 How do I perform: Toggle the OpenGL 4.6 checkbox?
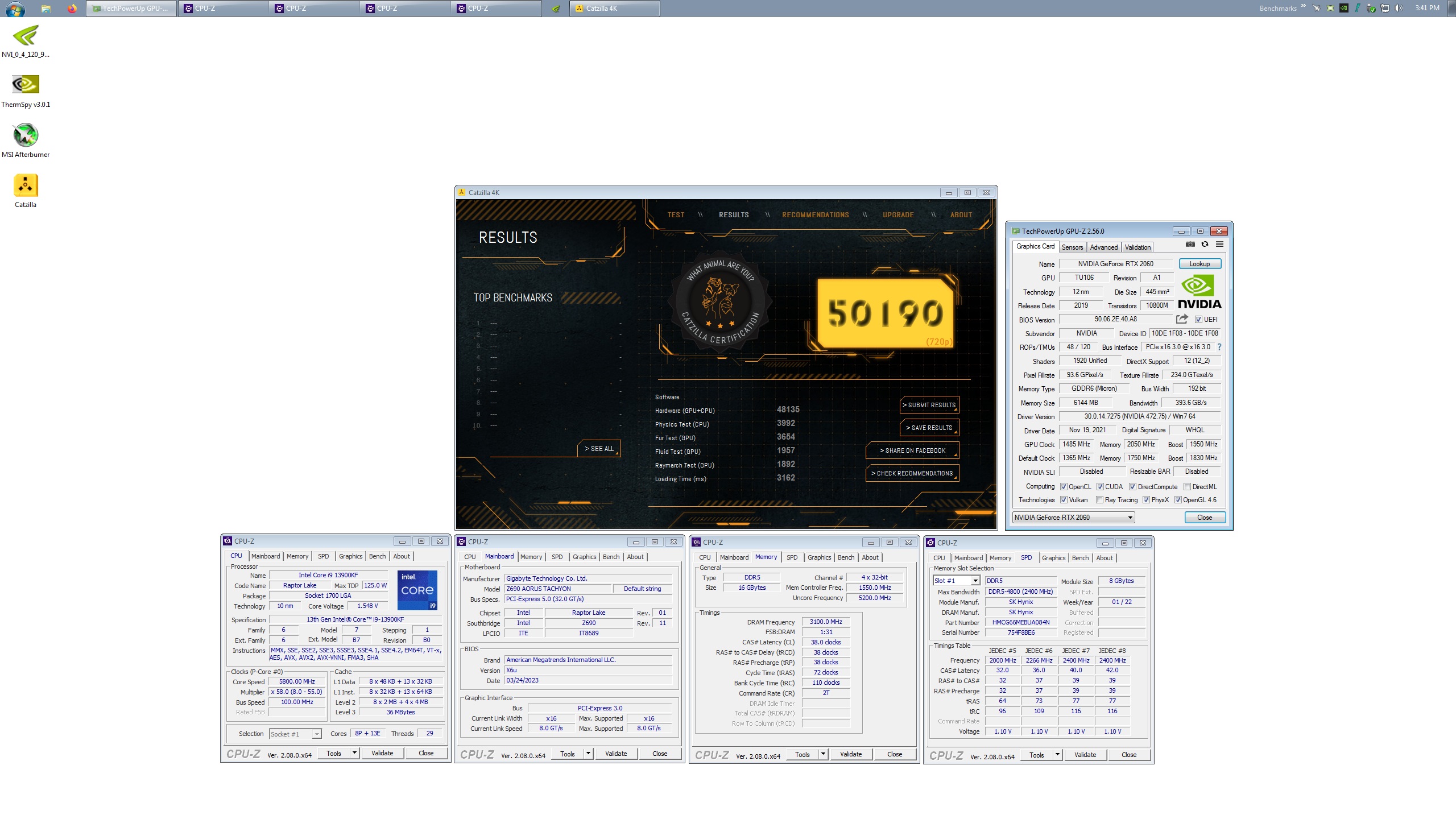point(1178,500)
